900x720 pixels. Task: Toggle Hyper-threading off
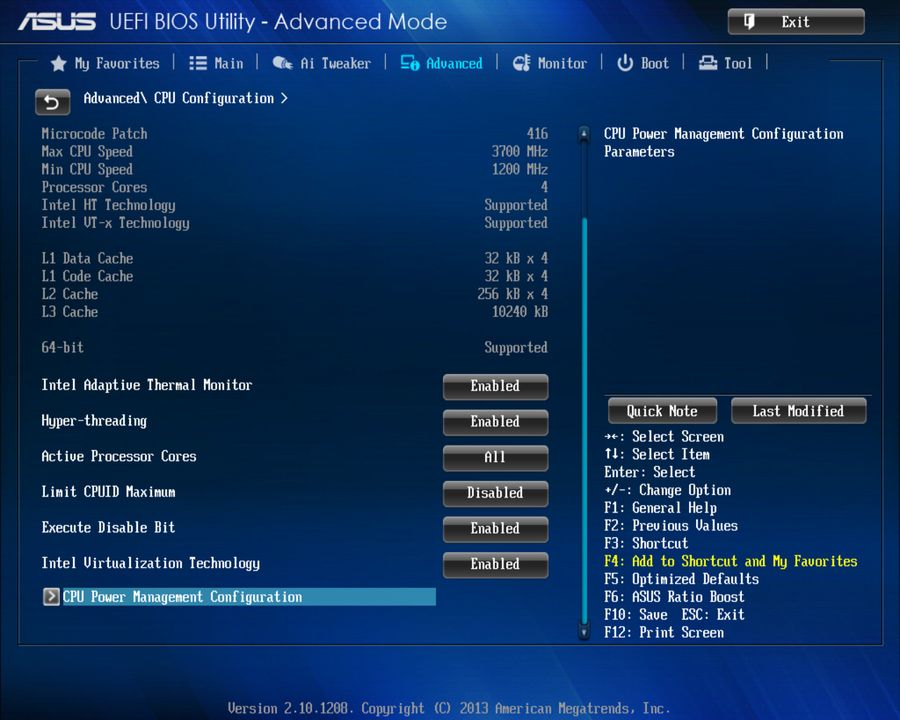point(495,422)
